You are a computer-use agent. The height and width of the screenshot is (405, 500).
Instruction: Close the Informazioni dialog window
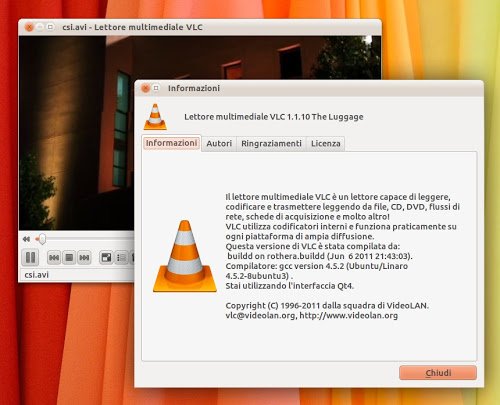click(x=145, y=88)
